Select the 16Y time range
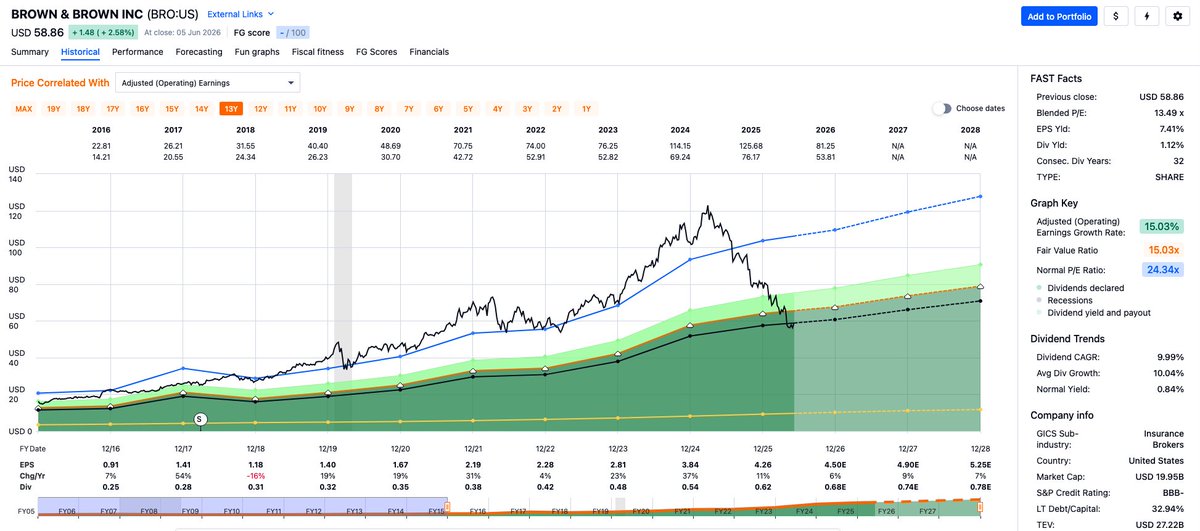This screenshot has height=531, width=1200. (142, 108)
